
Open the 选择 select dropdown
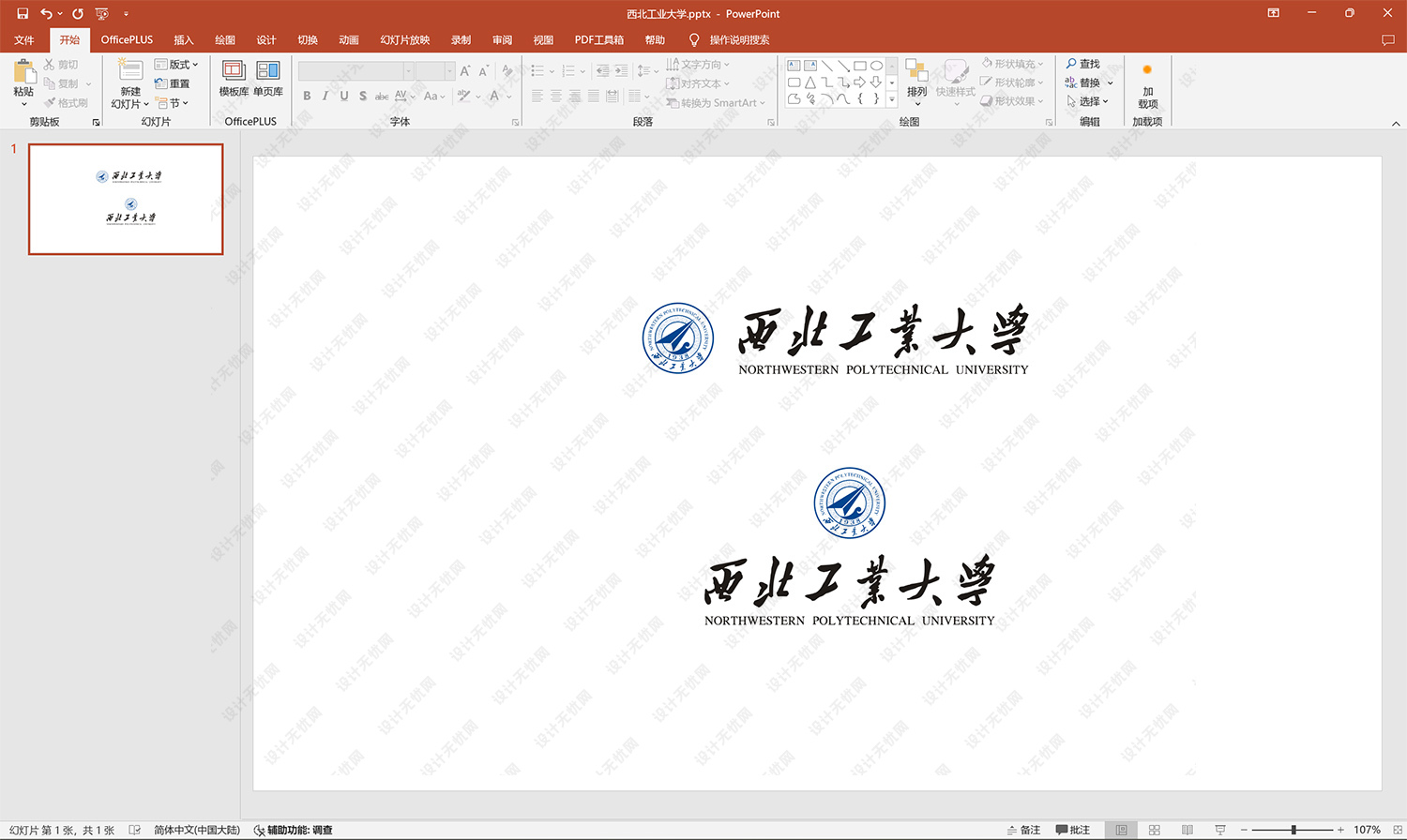click(1087, 101)
